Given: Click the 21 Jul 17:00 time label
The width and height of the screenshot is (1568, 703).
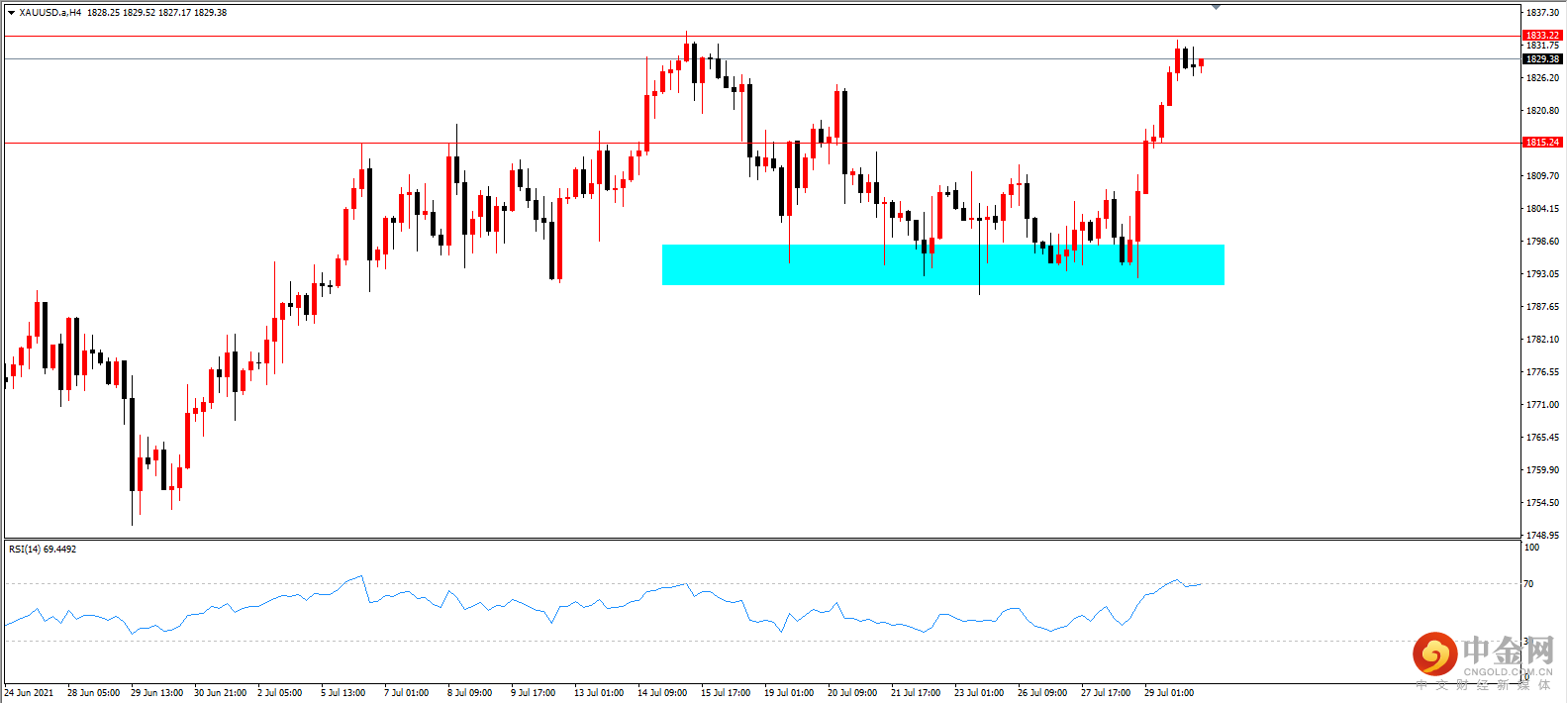Looking at the screenshot, I should click(x=916, y=693).
